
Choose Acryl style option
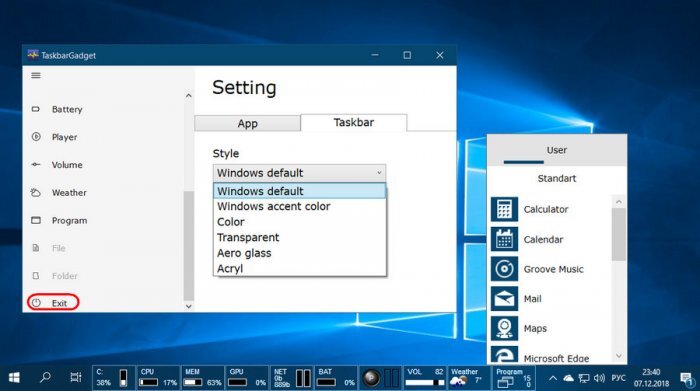pos(299,268)
